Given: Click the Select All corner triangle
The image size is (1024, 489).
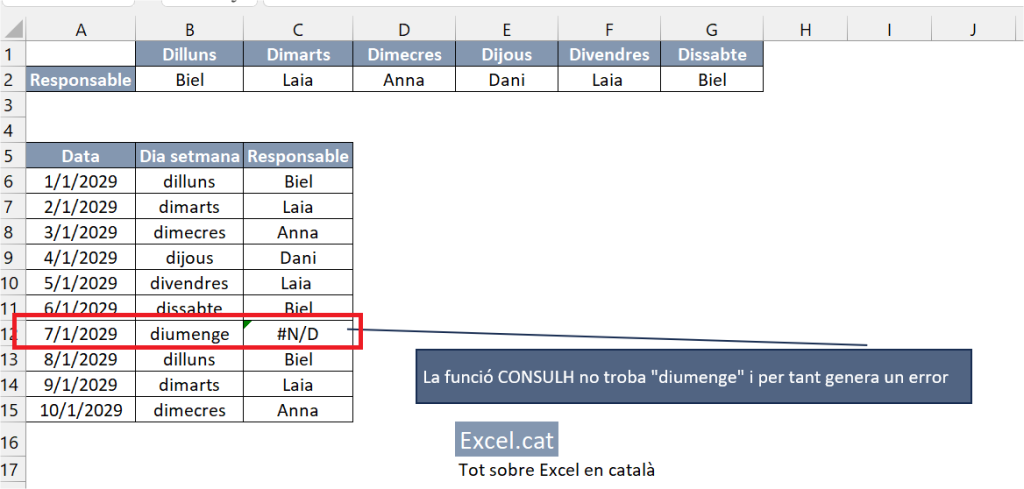Looking at the screenshot, I should [13, 29].
